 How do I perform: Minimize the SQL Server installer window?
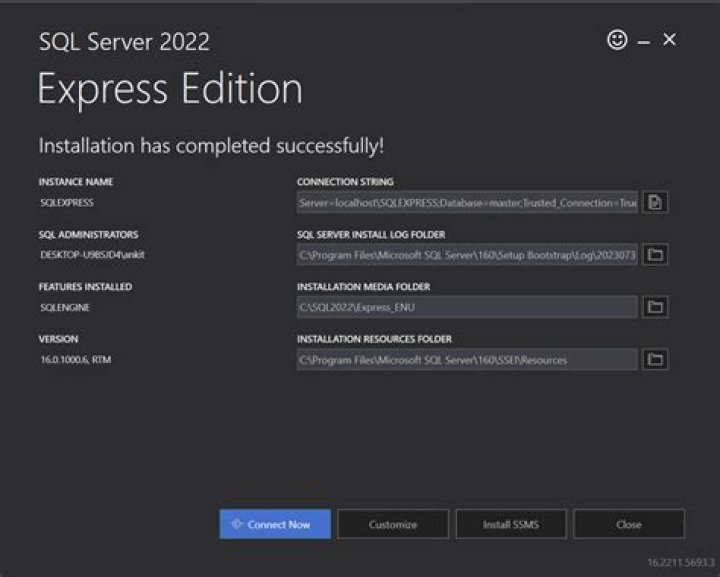(x=644, y=41)
